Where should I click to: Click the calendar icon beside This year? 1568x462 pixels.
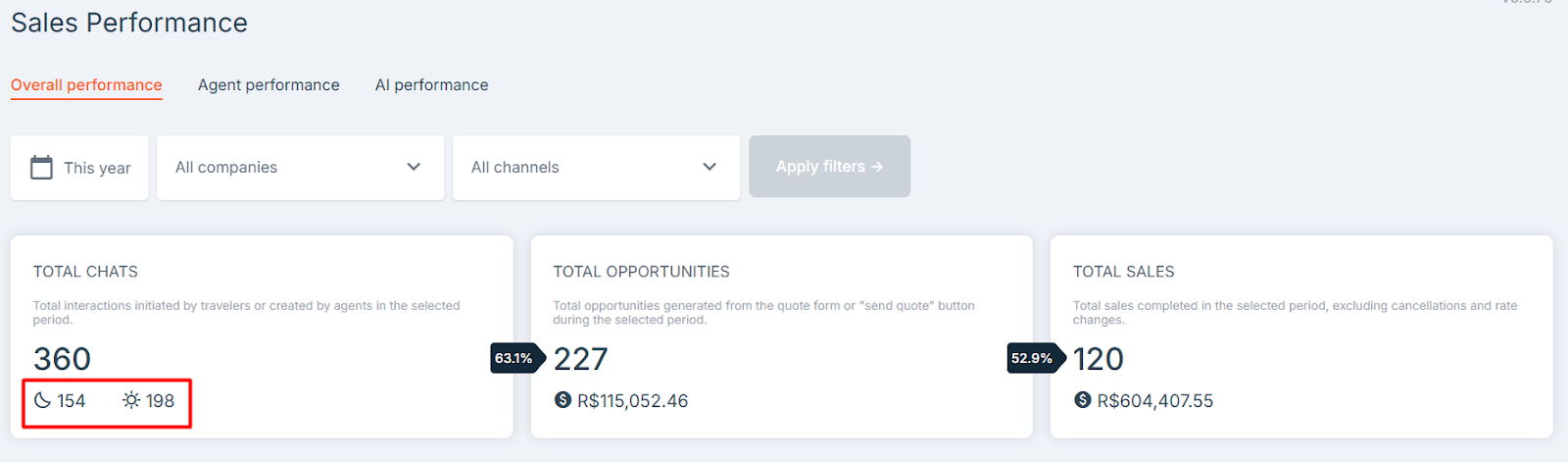click(41, 167)
